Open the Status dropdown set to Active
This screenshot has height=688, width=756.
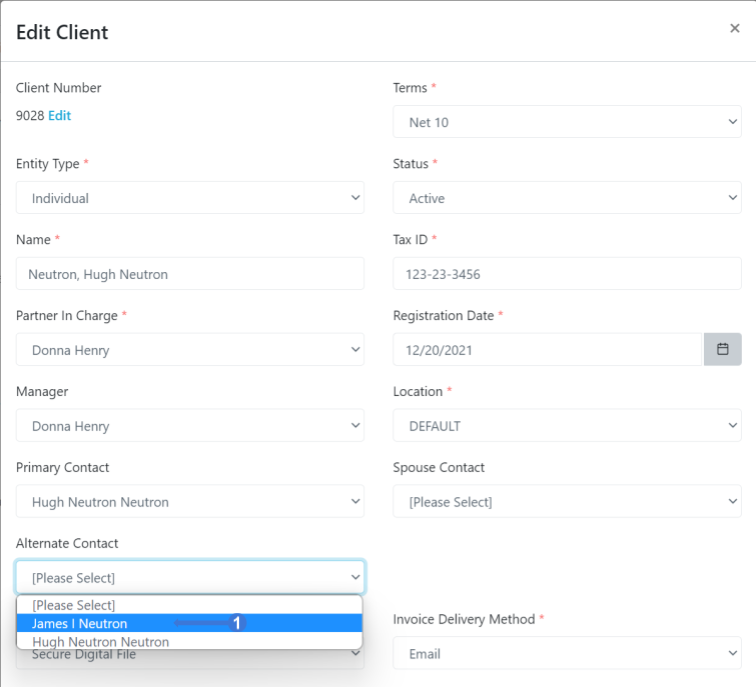click(x=567, y=198)
